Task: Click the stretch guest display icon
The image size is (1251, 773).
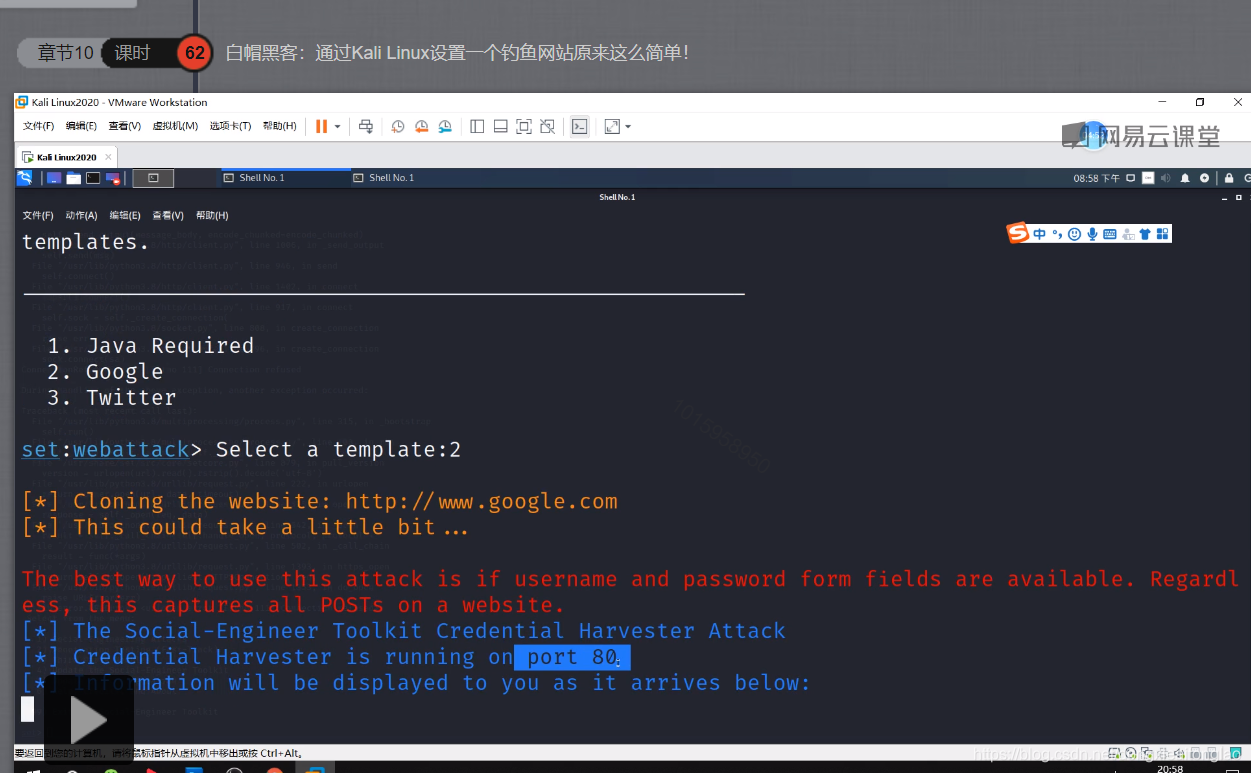Action: coord(611,127)
